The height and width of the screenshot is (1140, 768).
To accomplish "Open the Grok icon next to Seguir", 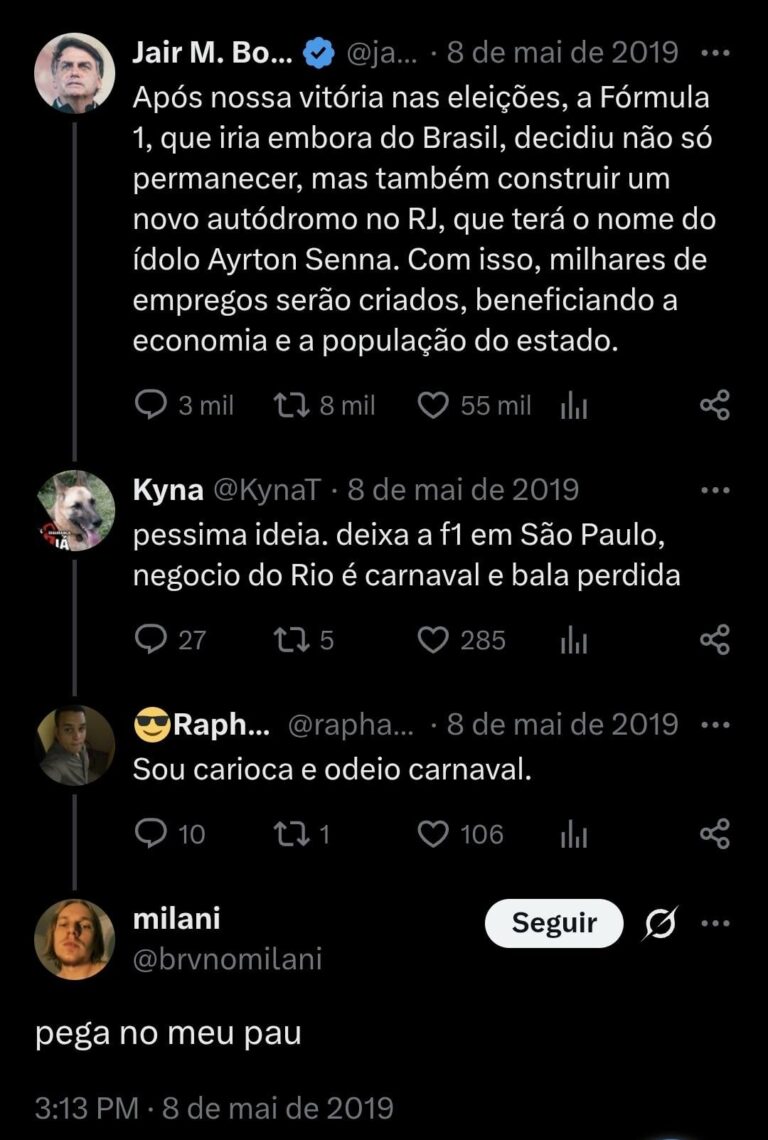I will (660, 923).
